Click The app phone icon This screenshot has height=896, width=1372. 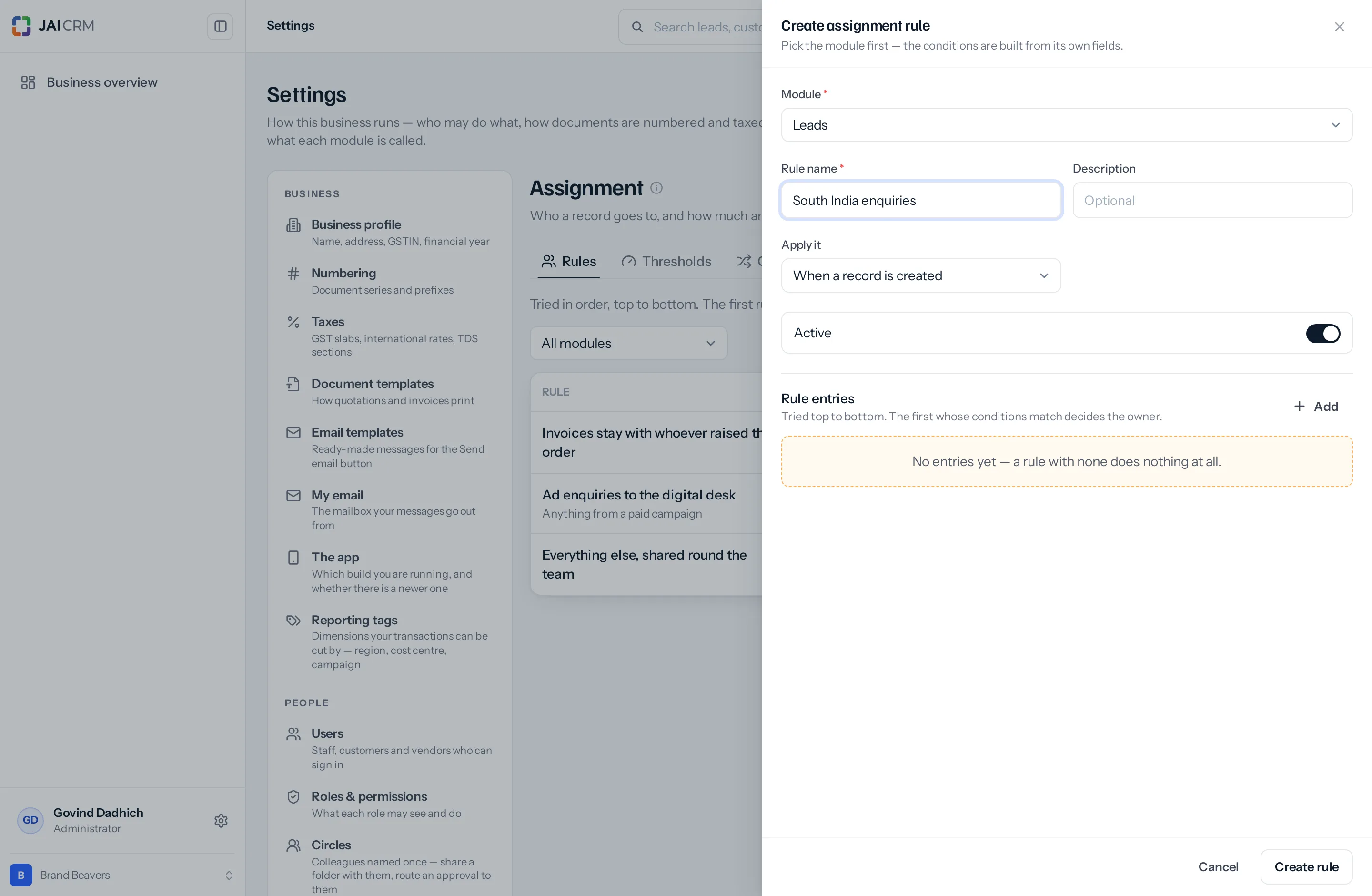[x=293, y=558]
